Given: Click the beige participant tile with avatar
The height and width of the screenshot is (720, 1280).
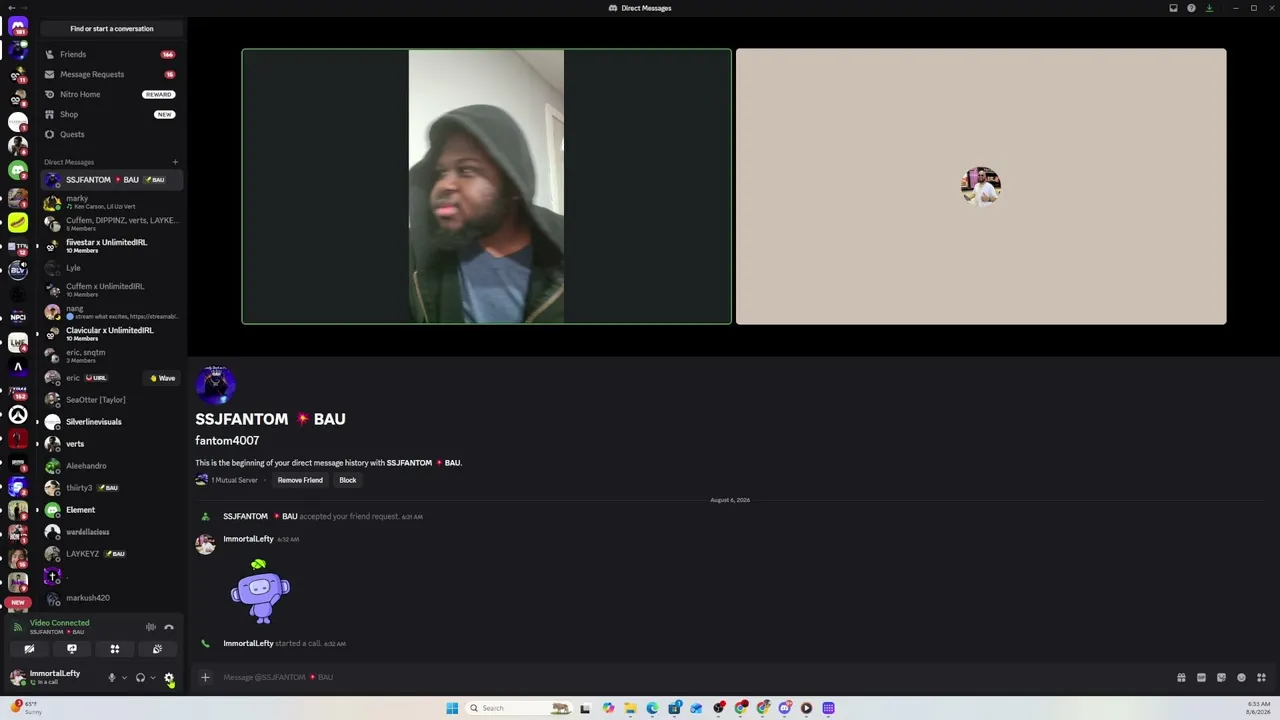Looking at the screenshot, I should point(981,186).
